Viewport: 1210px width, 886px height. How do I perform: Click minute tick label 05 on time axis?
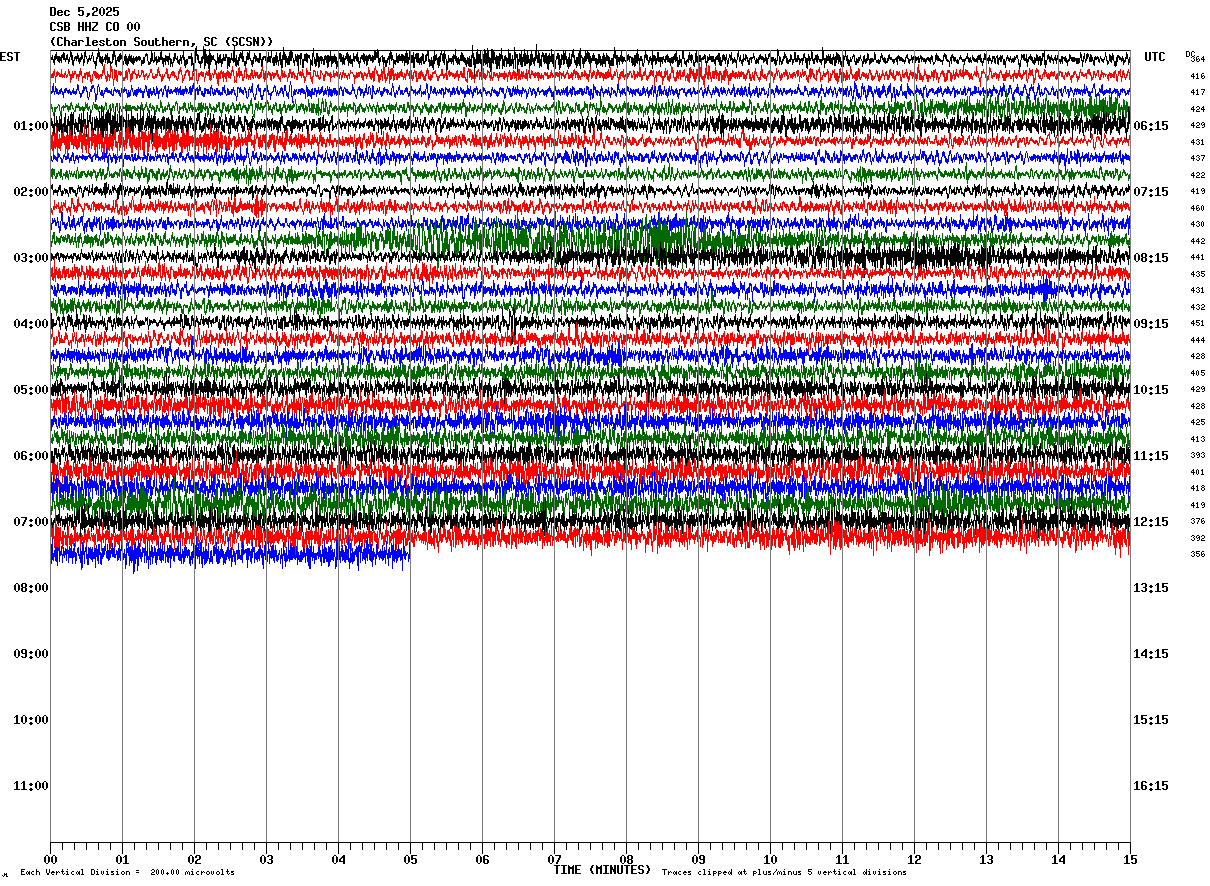tap(410, 859)
